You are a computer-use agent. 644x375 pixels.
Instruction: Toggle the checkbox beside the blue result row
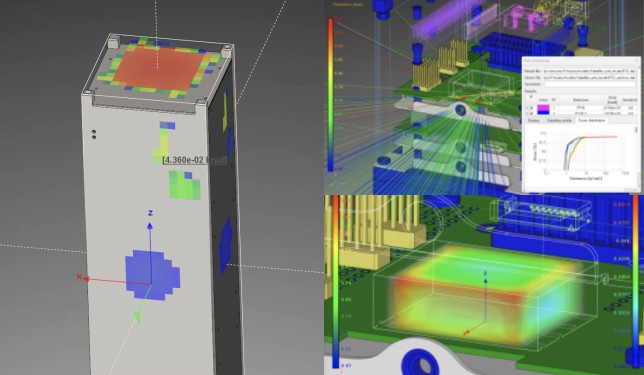[531, 113]
